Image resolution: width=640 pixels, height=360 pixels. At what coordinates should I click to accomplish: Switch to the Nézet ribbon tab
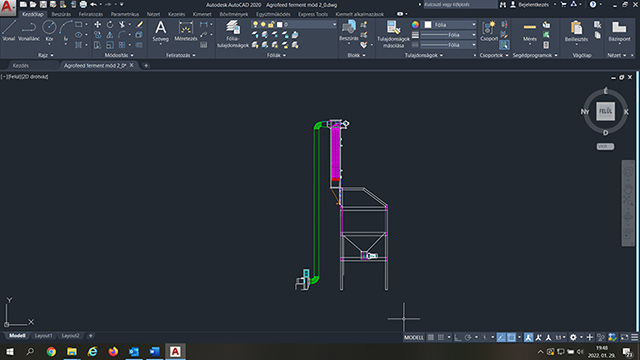[153, 14]
